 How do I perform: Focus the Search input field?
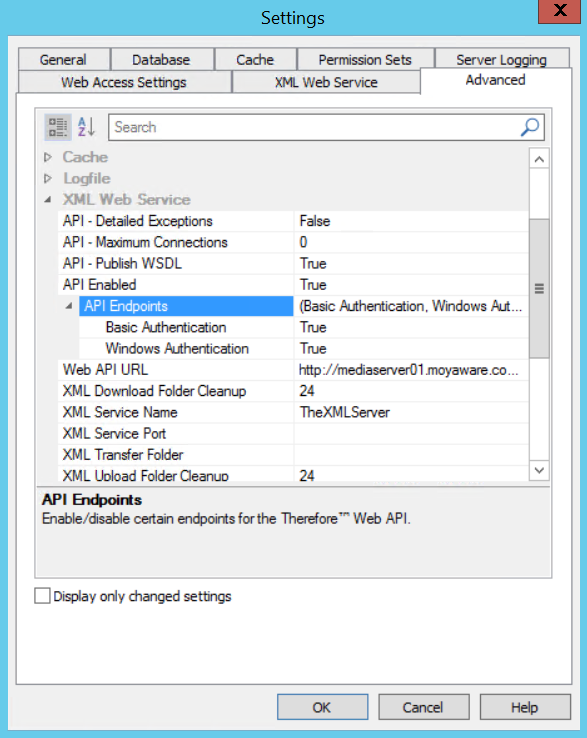[315, 127]
